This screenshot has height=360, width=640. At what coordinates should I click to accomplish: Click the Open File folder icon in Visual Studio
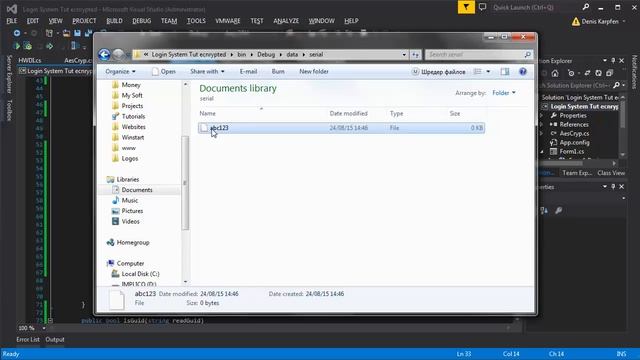66,33
